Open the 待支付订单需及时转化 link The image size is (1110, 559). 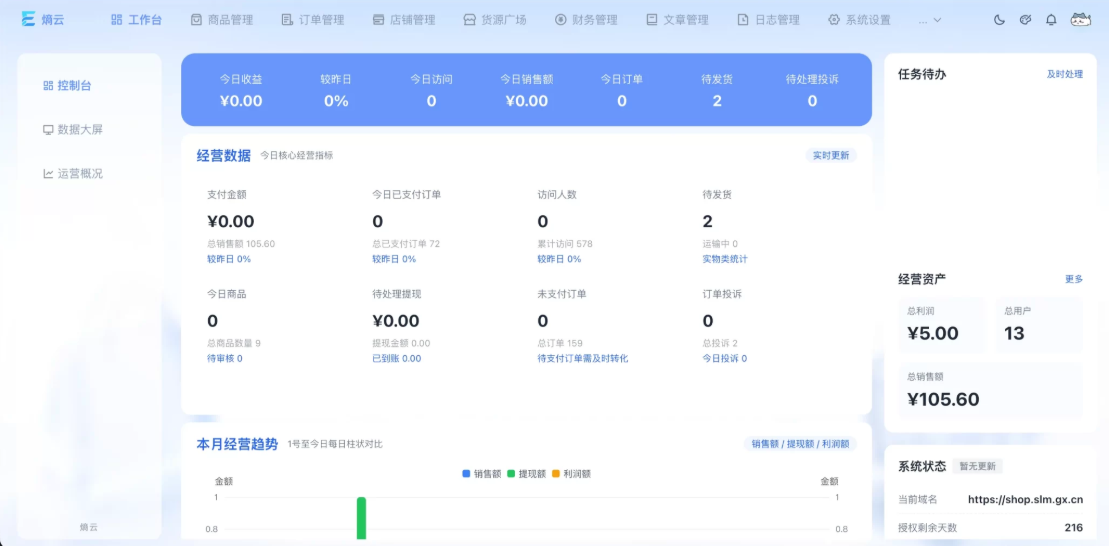point(582,359)
